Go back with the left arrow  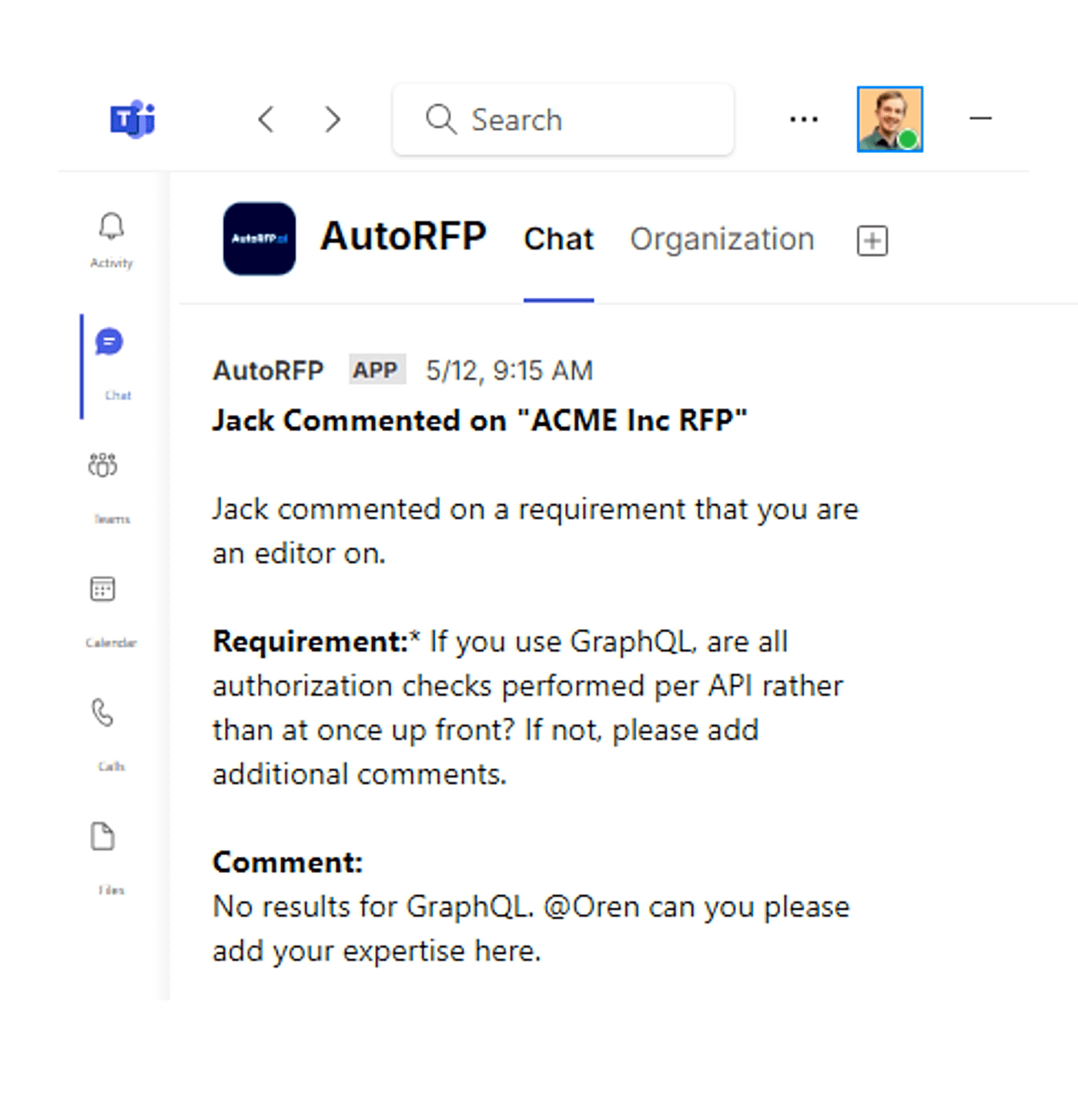pos(266,119)
